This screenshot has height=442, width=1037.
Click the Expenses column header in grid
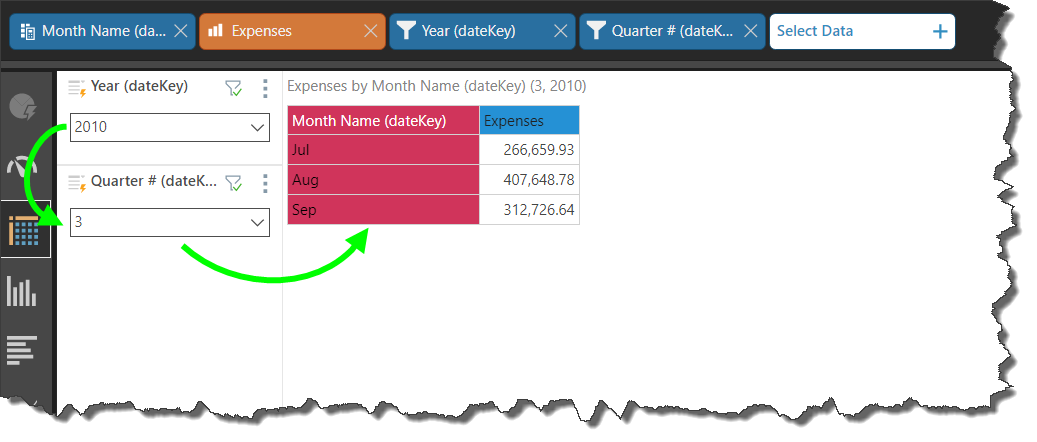pyautogui.click(x=529, y=121)
